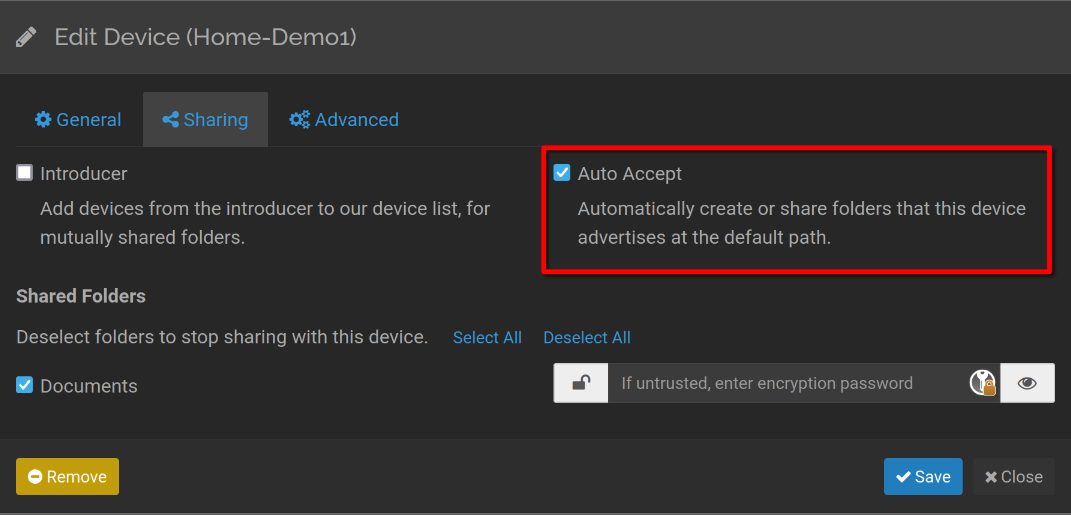Click the checkmark icon on the Save button

coord(903,477)
